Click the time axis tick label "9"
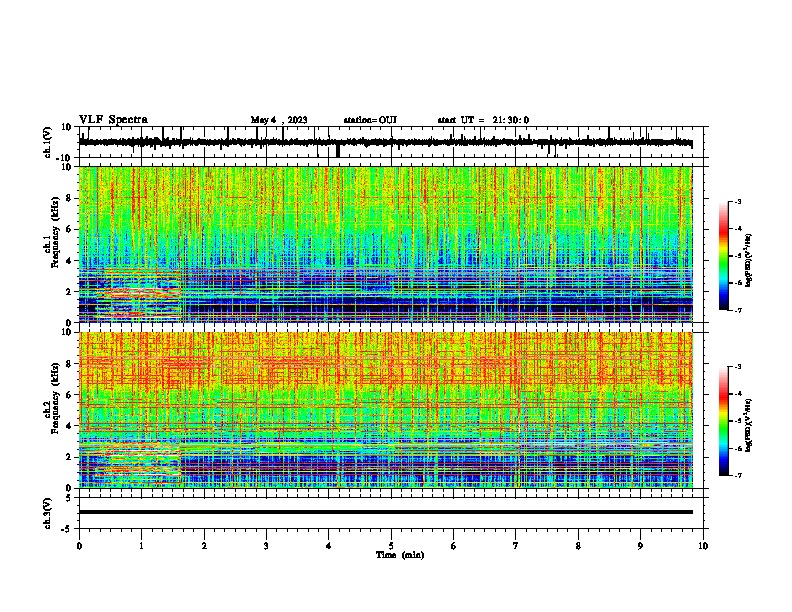This screenshot has height=612, width=792. click(x=640, y=546)
